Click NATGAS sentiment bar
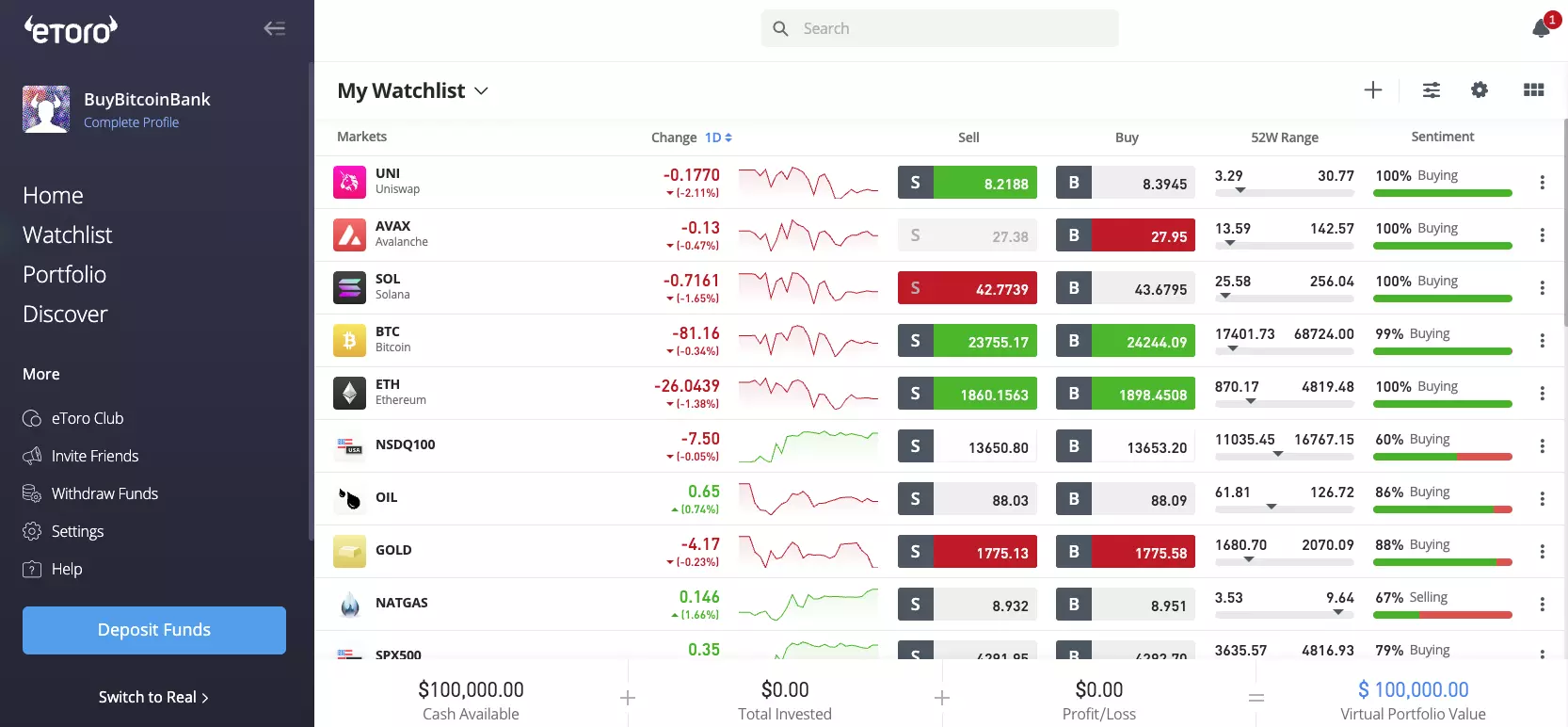 (x=1443, y=615)
